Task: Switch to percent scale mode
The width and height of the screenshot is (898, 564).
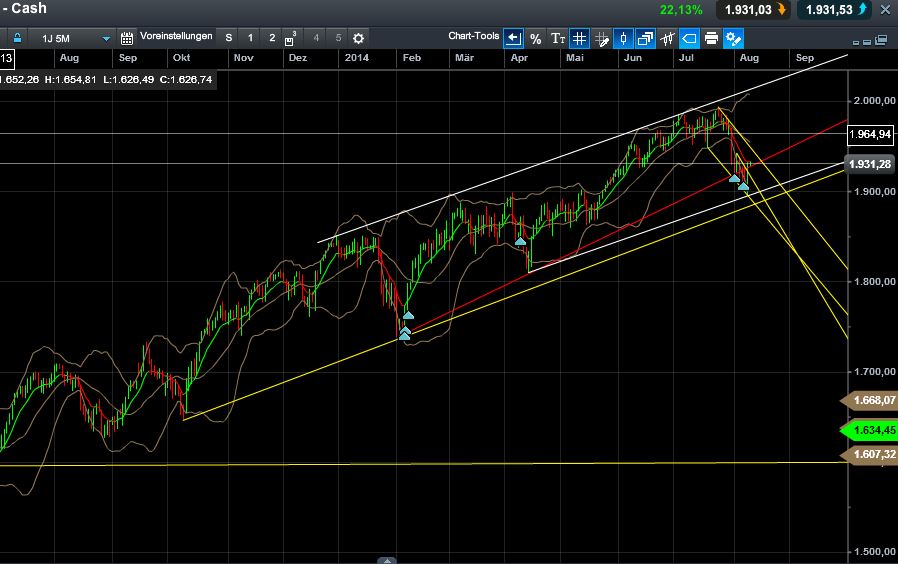Action: (535, 38)
